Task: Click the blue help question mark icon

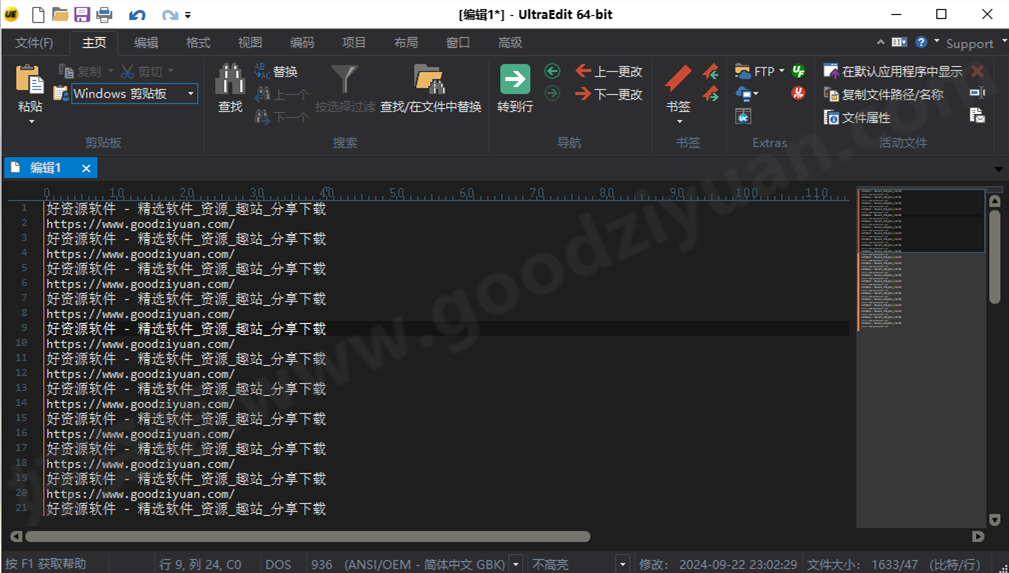Action: point(921,42)
